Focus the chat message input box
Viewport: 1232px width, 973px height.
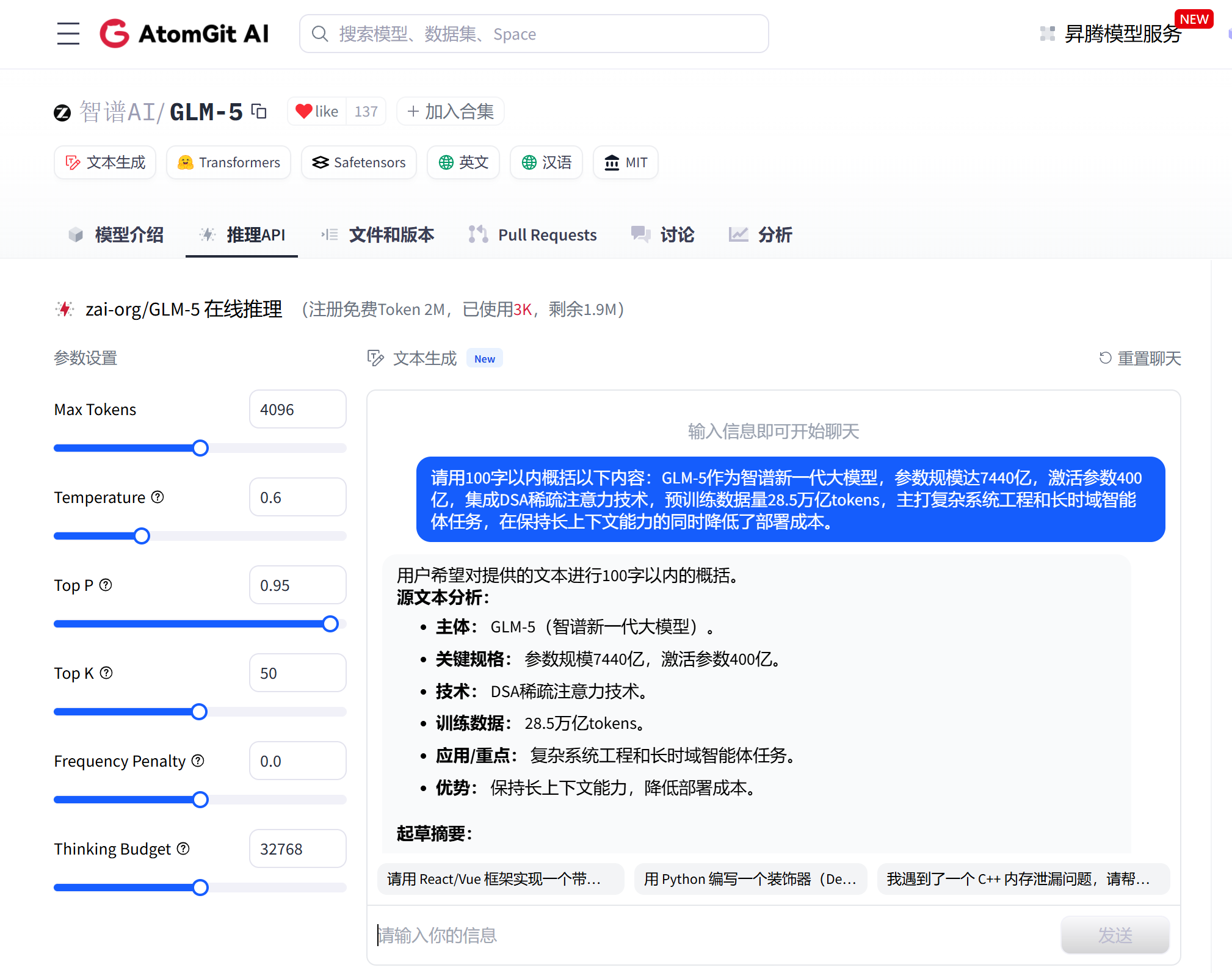tap(714, 935)
